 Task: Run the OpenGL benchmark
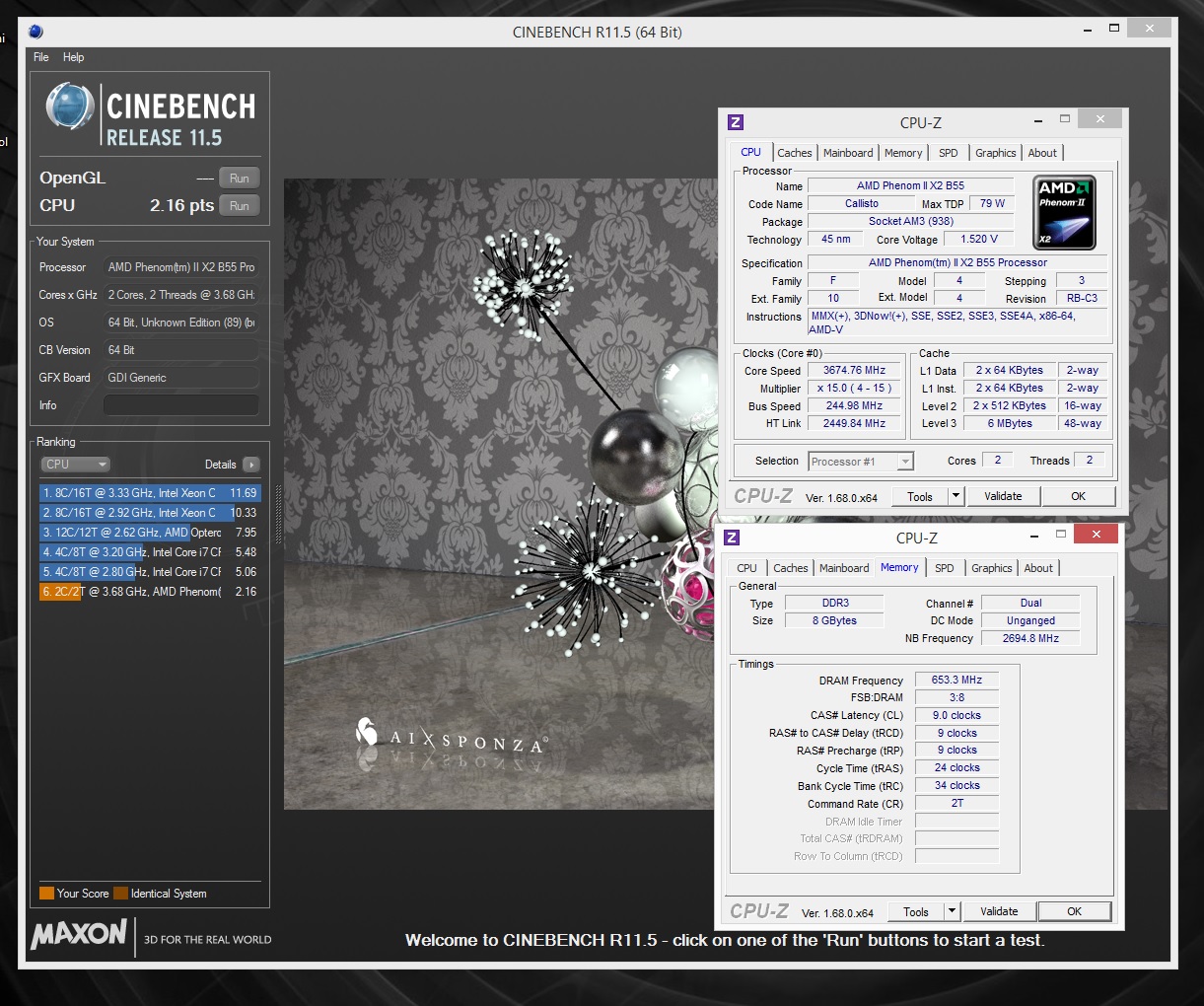(240, 179)
